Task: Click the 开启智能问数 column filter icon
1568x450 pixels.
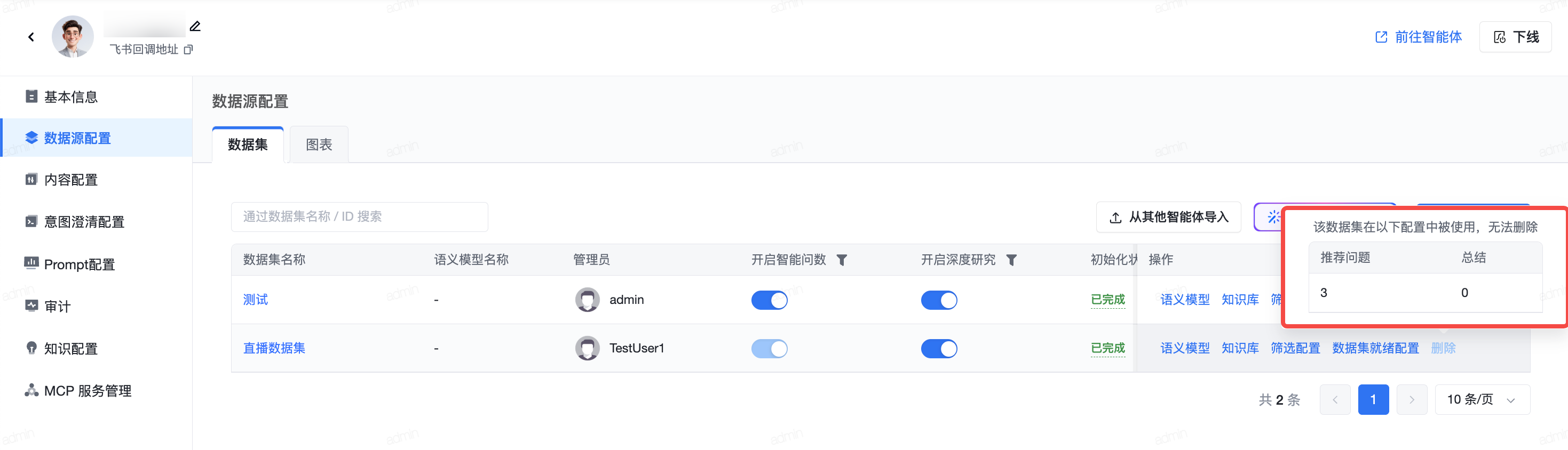Action: [x=842, y=260]
